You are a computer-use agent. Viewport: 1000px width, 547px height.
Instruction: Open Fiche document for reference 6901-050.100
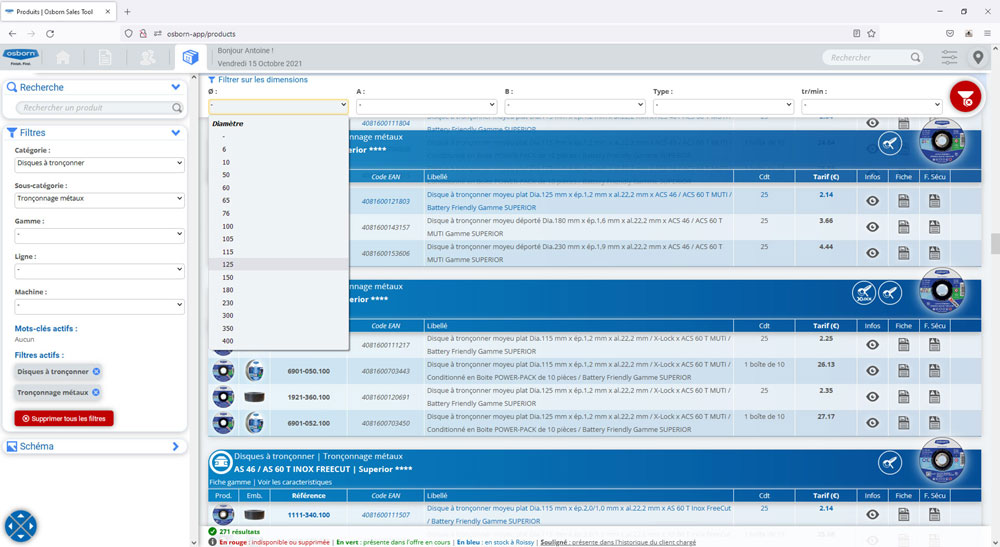click(x=904, y=371)
